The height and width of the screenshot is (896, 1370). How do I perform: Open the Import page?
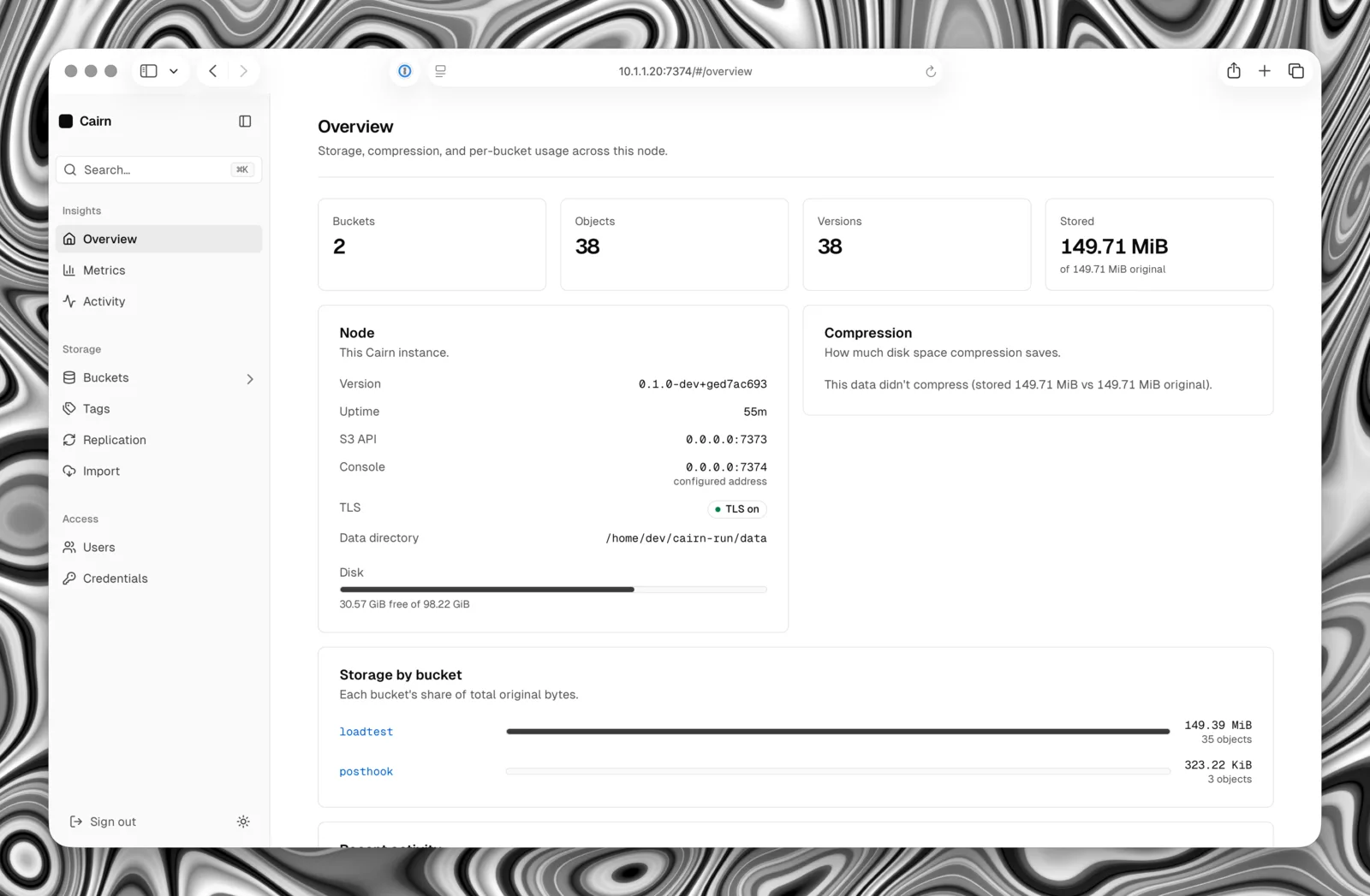159,472
